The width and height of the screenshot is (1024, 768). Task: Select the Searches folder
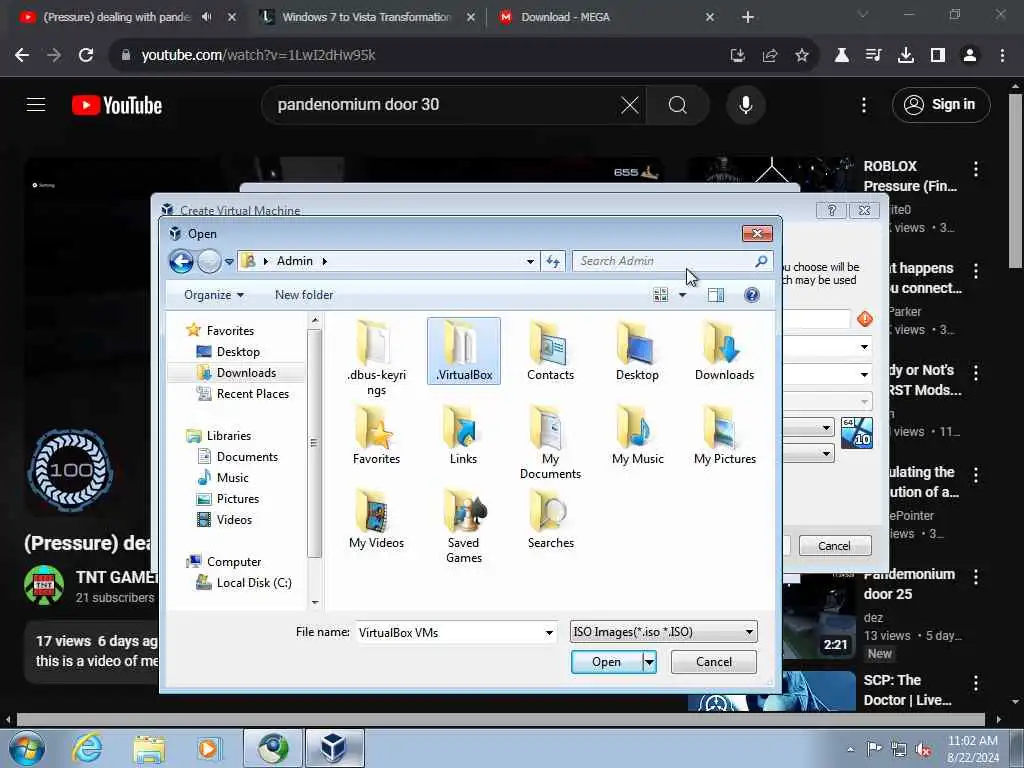pyautogui.click(x=551, y=519)
